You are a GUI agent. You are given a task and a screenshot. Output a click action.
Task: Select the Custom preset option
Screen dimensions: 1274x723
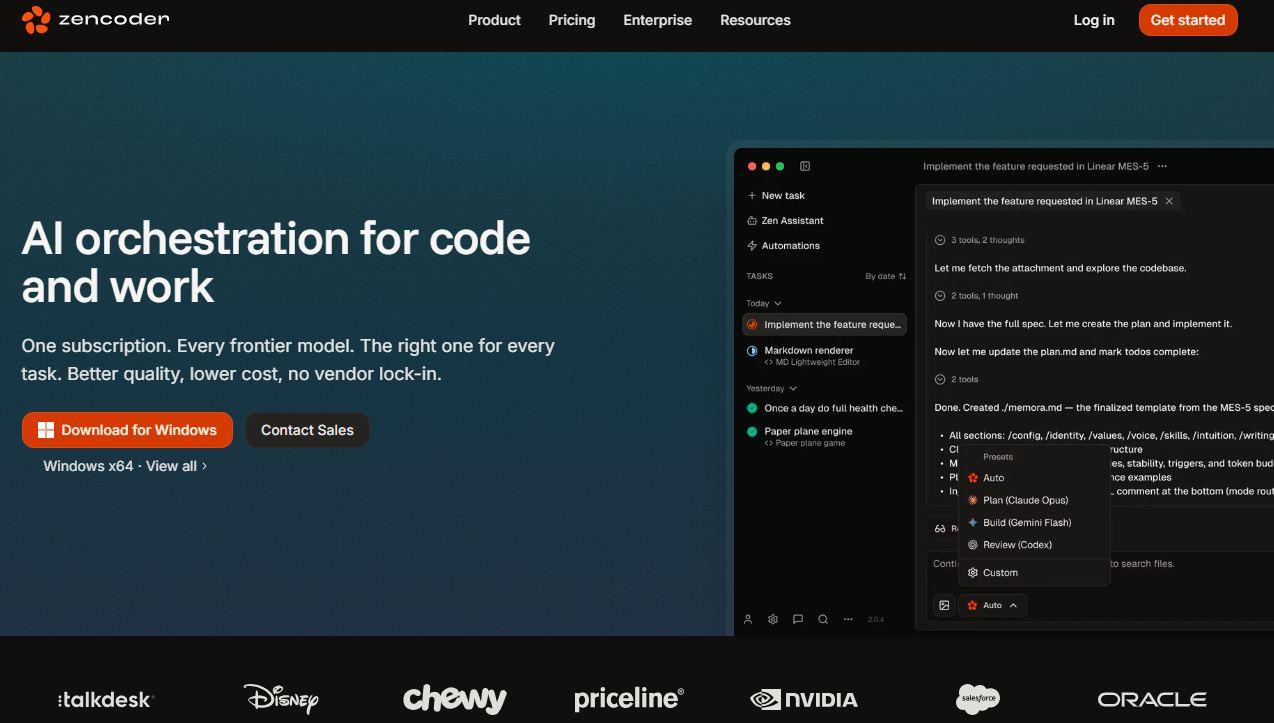coord(1035,573)
